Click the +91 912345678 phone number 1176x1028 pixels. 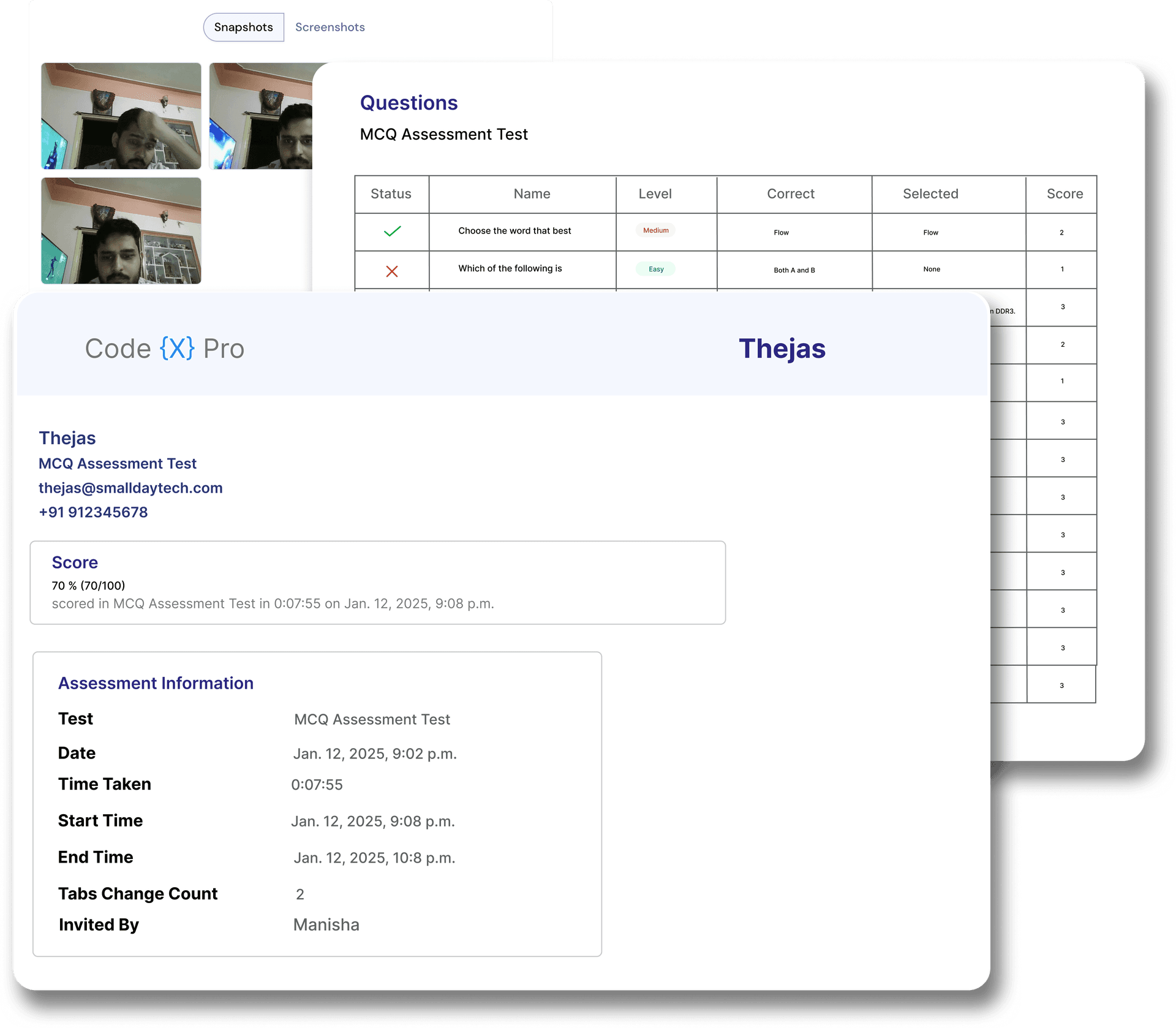point(93,512)
